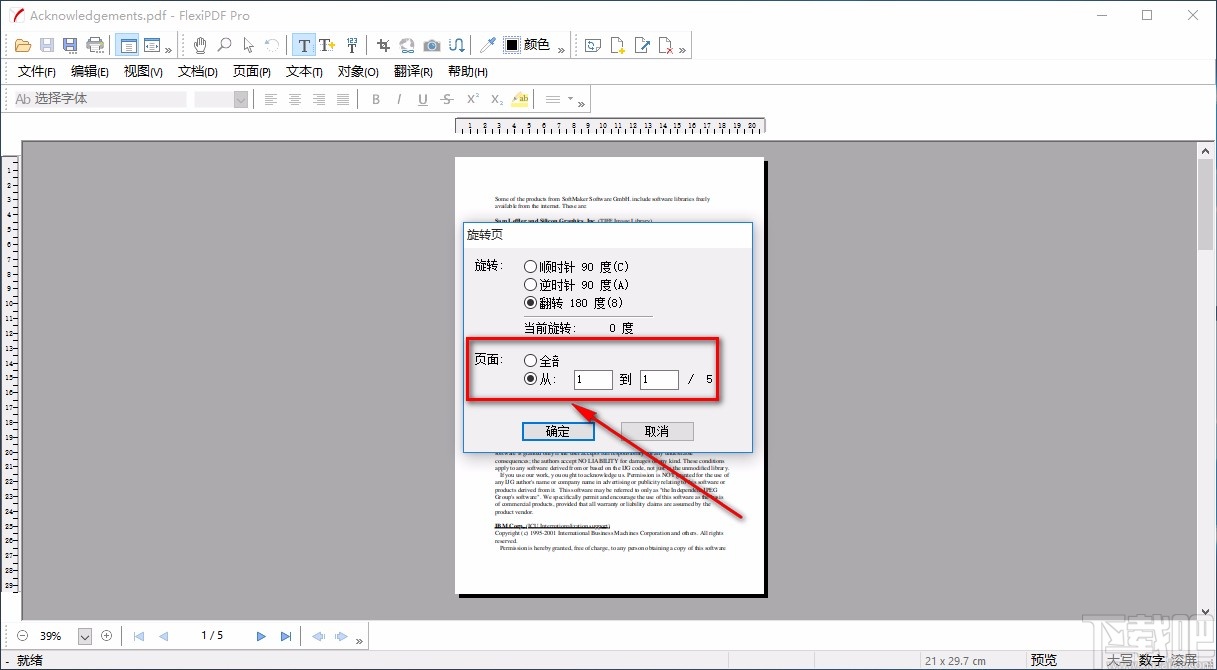1217x670 pixels.
Task: Click the 确定 button
Action: click(558, 431)
